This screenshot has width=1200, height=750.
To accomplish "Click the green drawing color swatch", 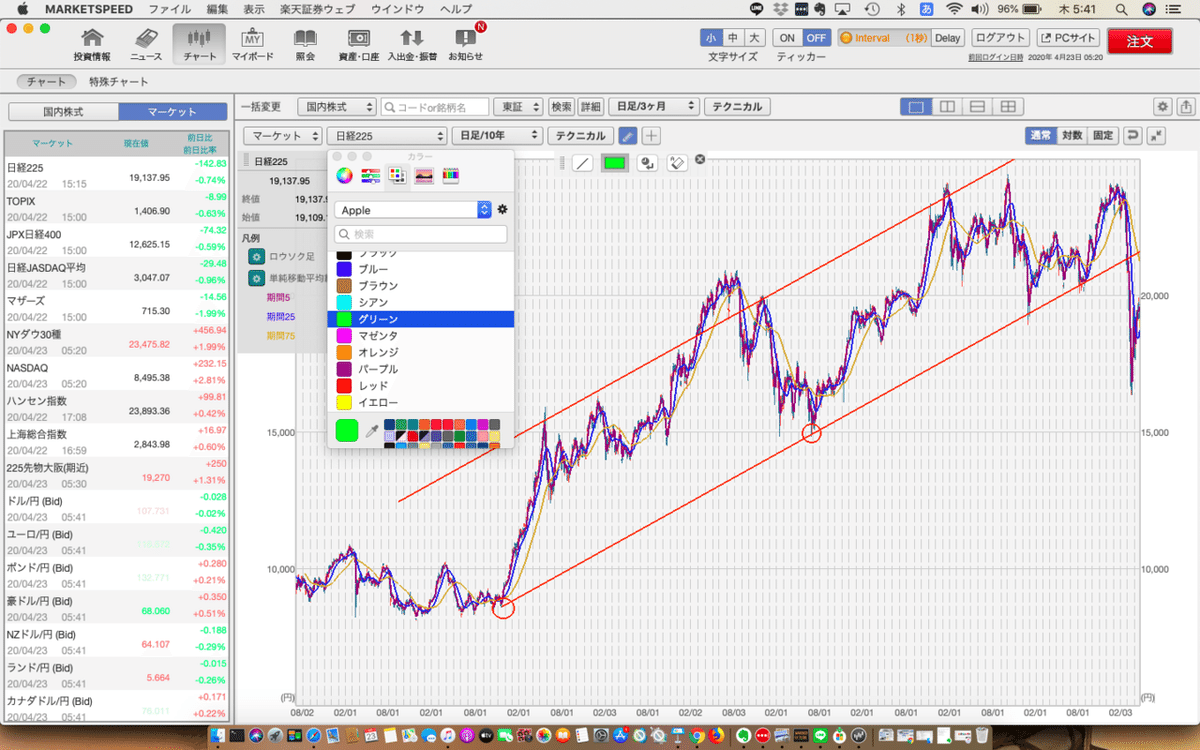I will 614,163.
